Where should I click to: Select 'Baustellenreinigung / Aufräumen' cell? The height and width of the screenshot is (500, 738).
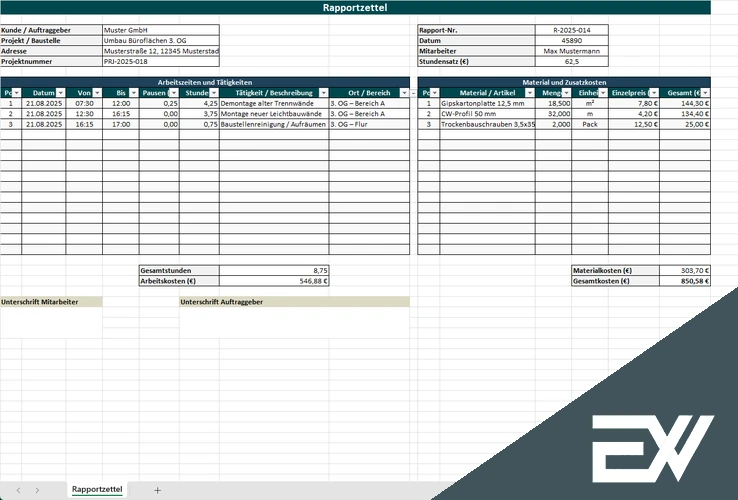click(274, 124)
